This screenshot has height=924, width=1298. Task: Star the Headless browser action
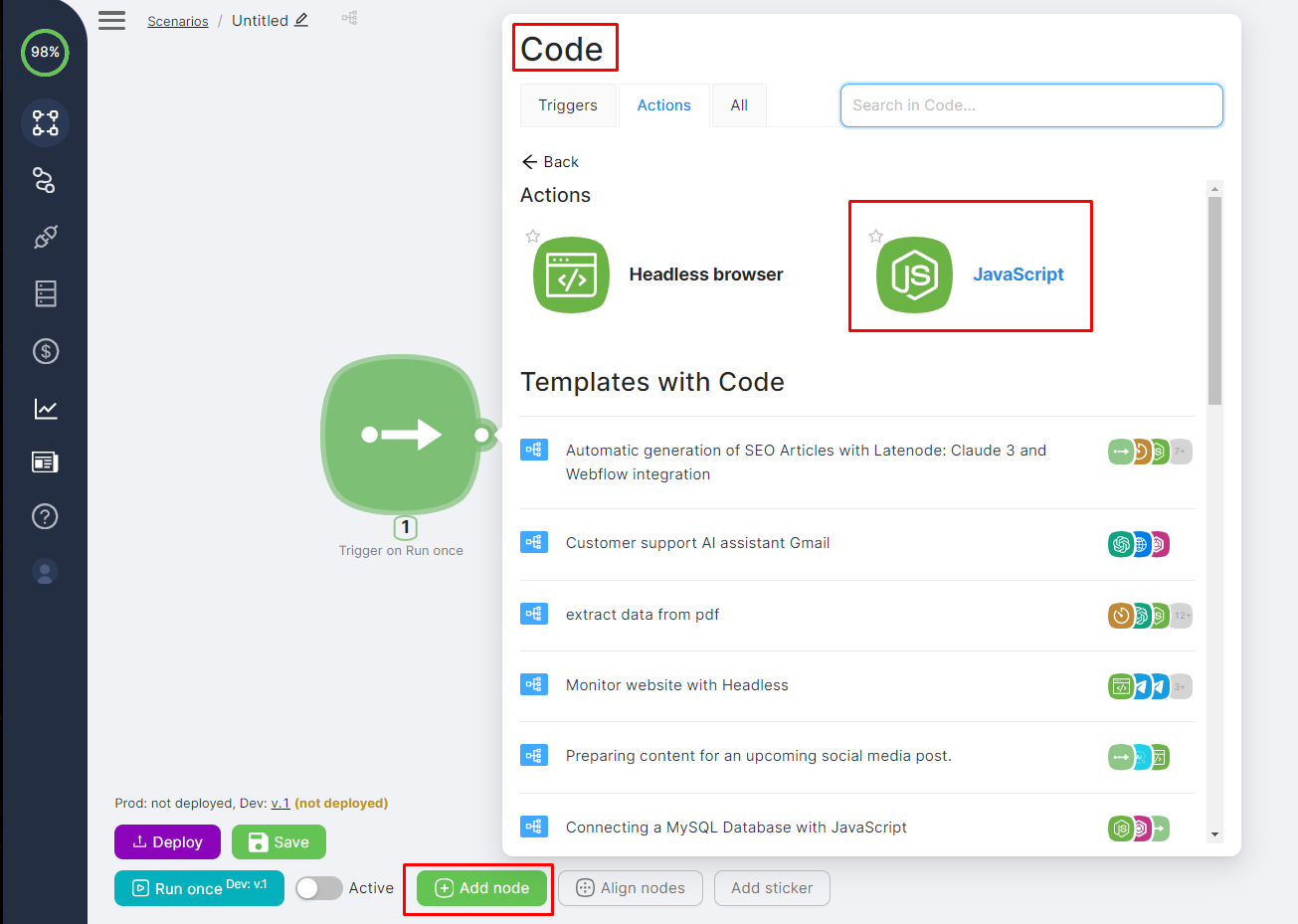click(533, 237)
